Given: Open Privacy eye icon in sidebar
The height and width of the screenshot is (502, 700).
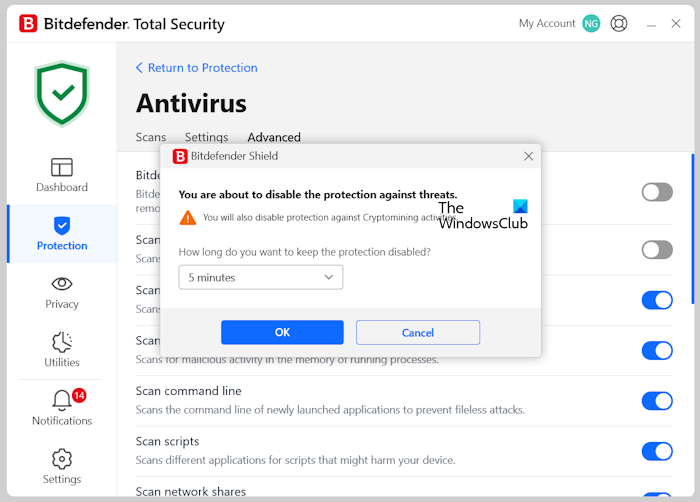Looking at the screenshot, I should coord(62,285).
